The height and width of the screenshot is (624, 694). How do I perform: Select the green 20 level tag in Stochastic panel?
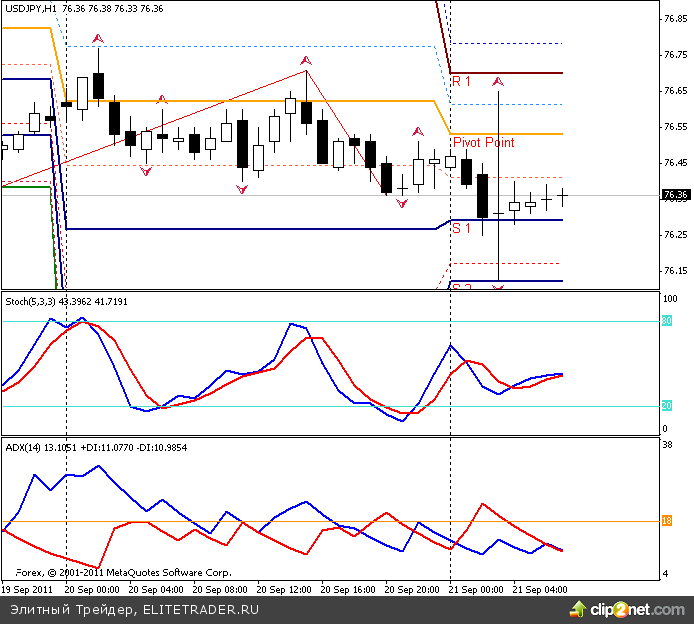pos(667,406)
